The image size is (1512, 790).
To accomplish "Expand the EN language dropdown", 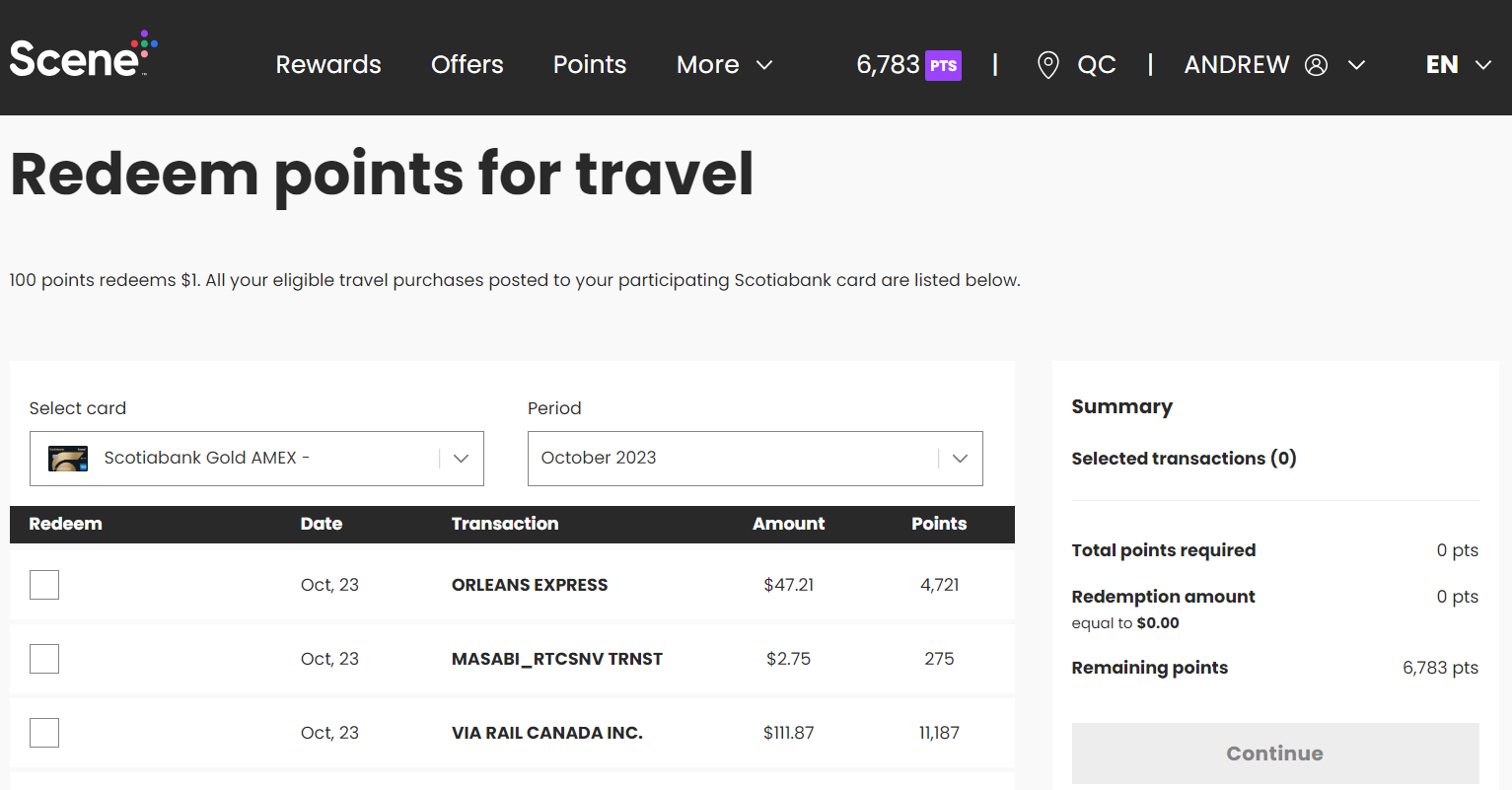I will [1458, 65].
